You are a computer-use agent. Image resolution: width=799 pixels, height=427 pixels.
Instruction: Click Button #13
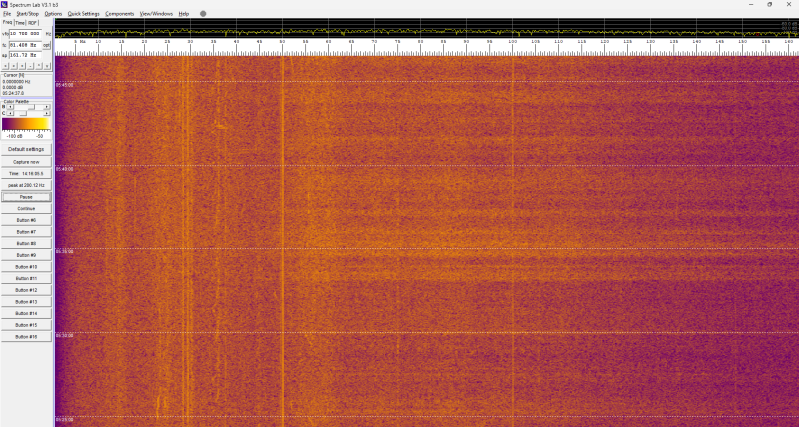click(x=26, y=302)
